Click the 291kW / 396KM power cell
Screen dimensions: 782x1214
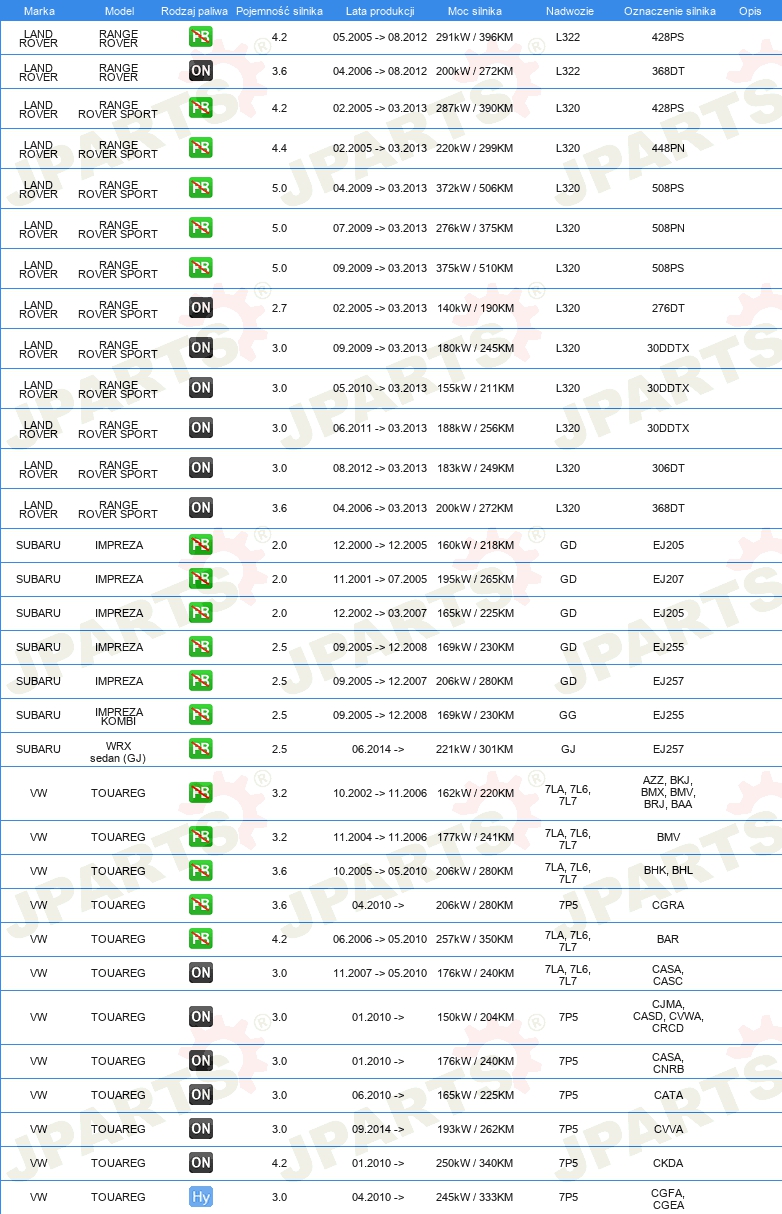(x=475, y=37)
